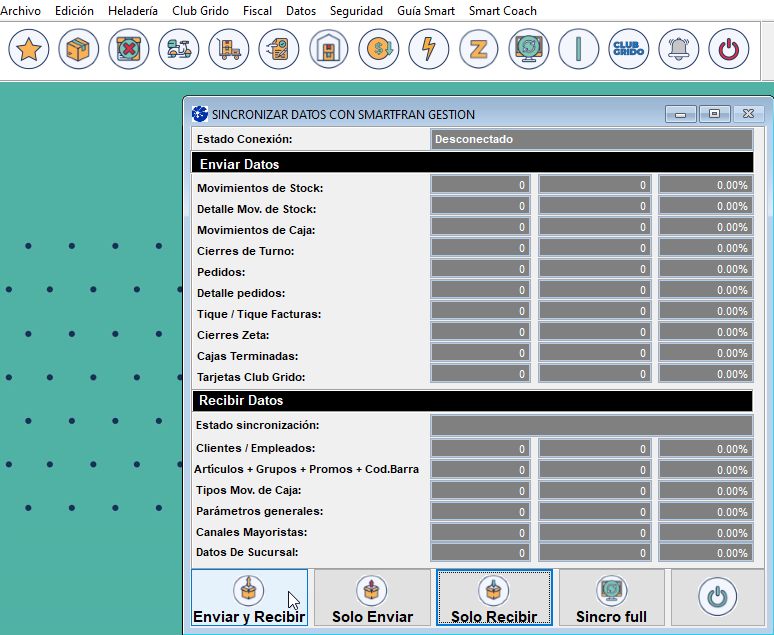Click the Estado Conexión label
The height and width of the screenshot is (635, 774).
pyautogui.click(x=244, y=139)
